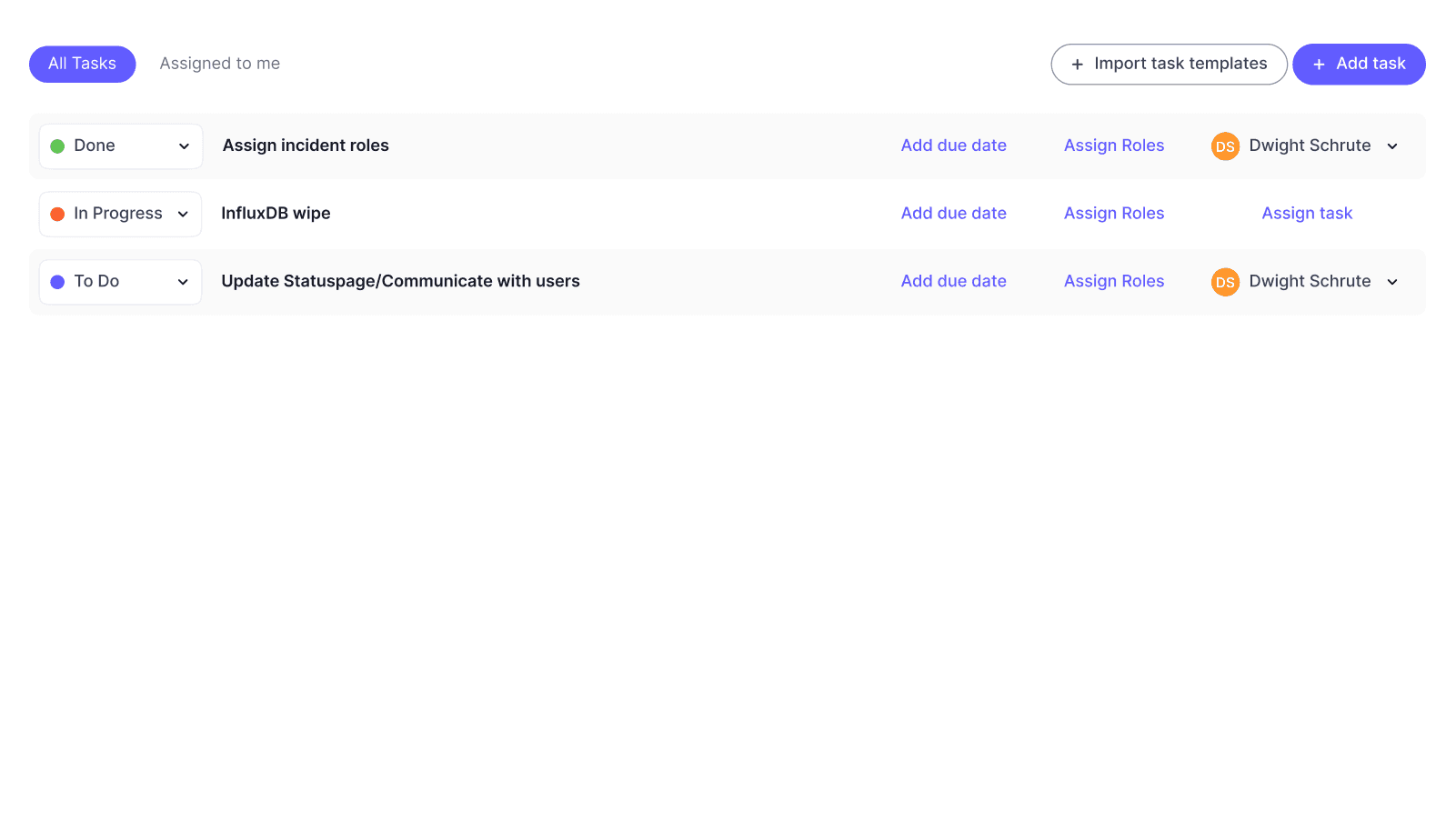Select the All Tasks filter

[82, 64]
